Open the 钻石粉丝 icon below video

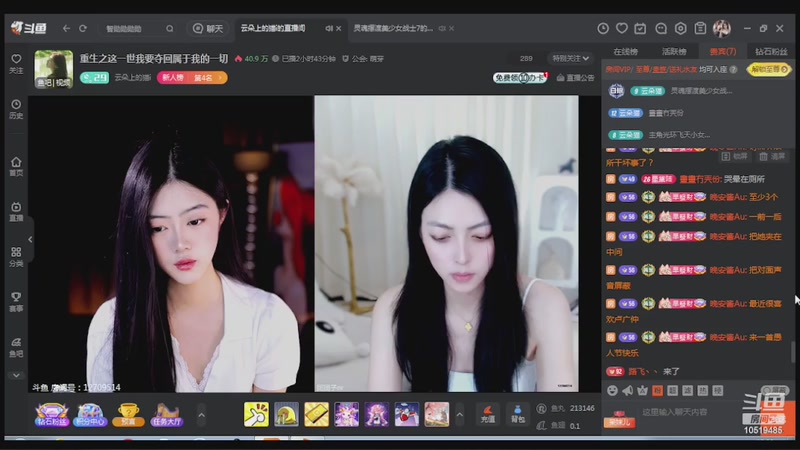(x=52, y=414)
